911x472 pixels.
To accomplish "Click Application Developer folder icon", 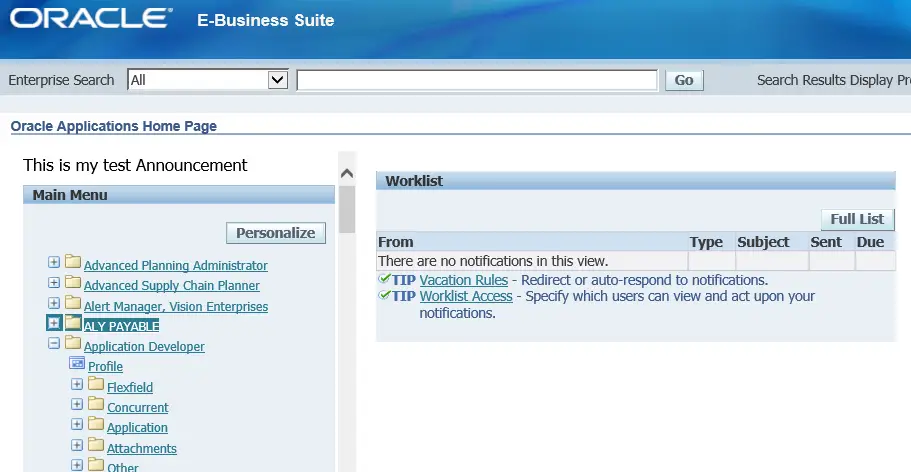I will [73, 343].
